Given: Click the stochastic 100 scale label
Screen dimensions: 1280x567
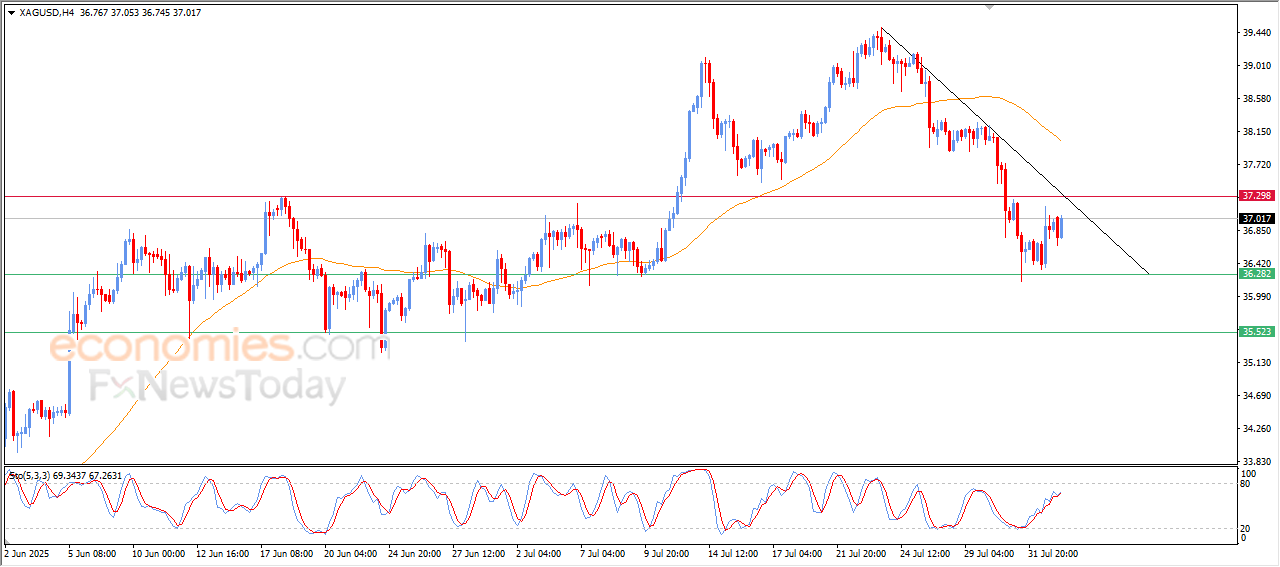Looking at the screenshot, I should [1249, 473].
